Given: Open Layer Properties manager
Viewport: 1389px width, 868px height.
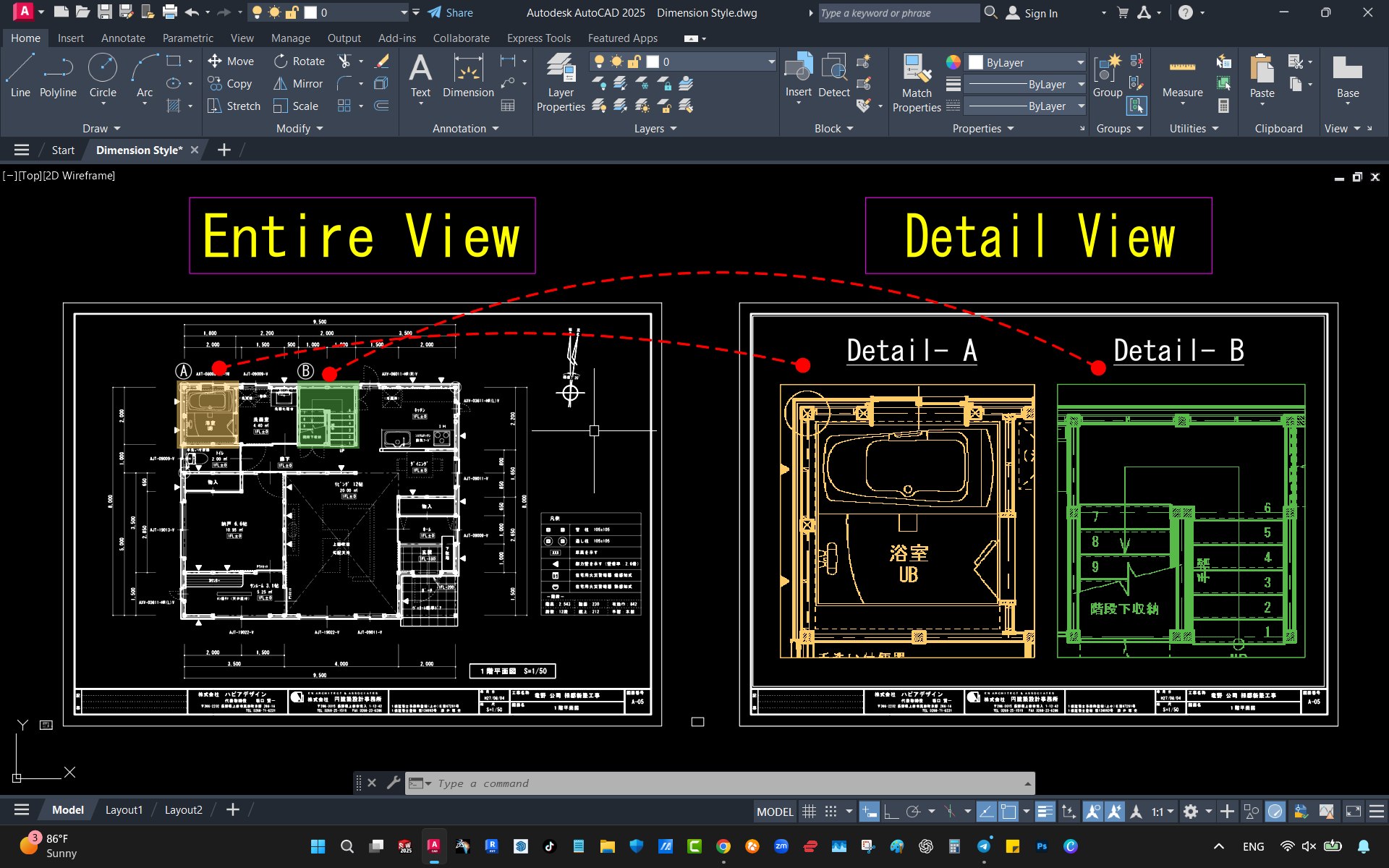Looking at the screenshot, I should pos(561,82).
